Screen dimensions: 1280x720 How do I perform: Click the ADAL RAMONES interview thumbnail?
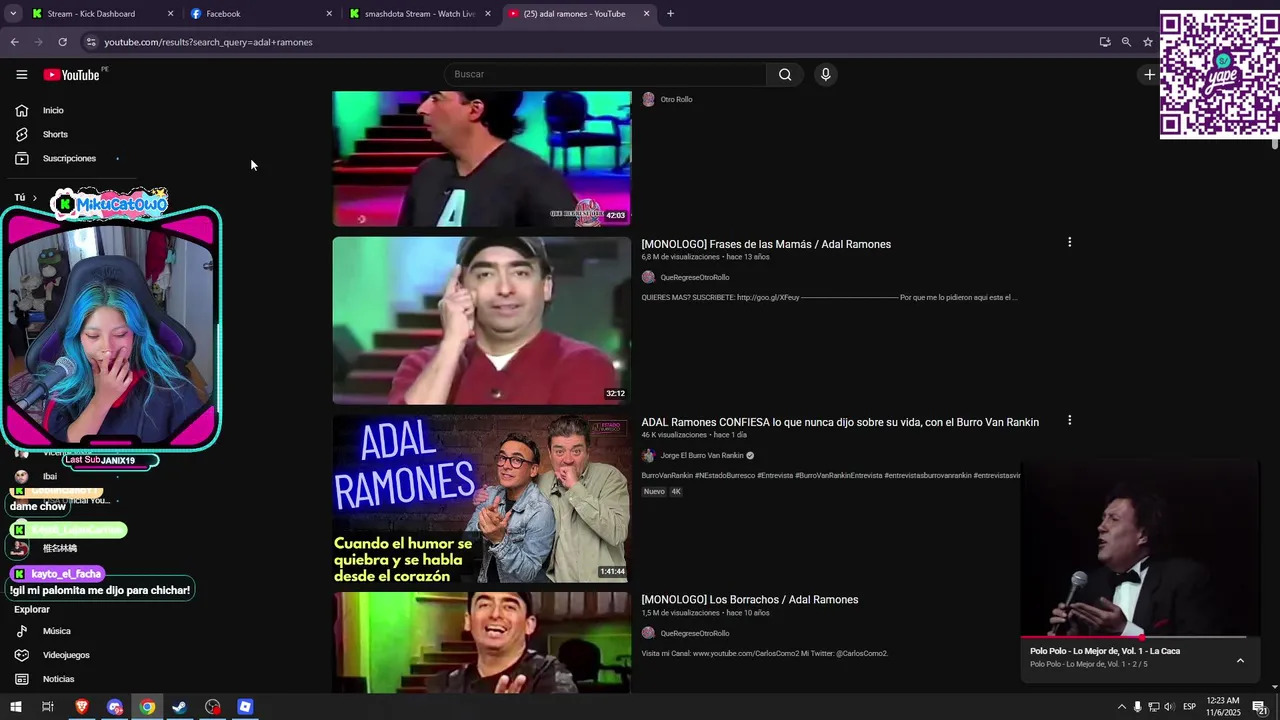pyautogui.click(x=482, y=498)
